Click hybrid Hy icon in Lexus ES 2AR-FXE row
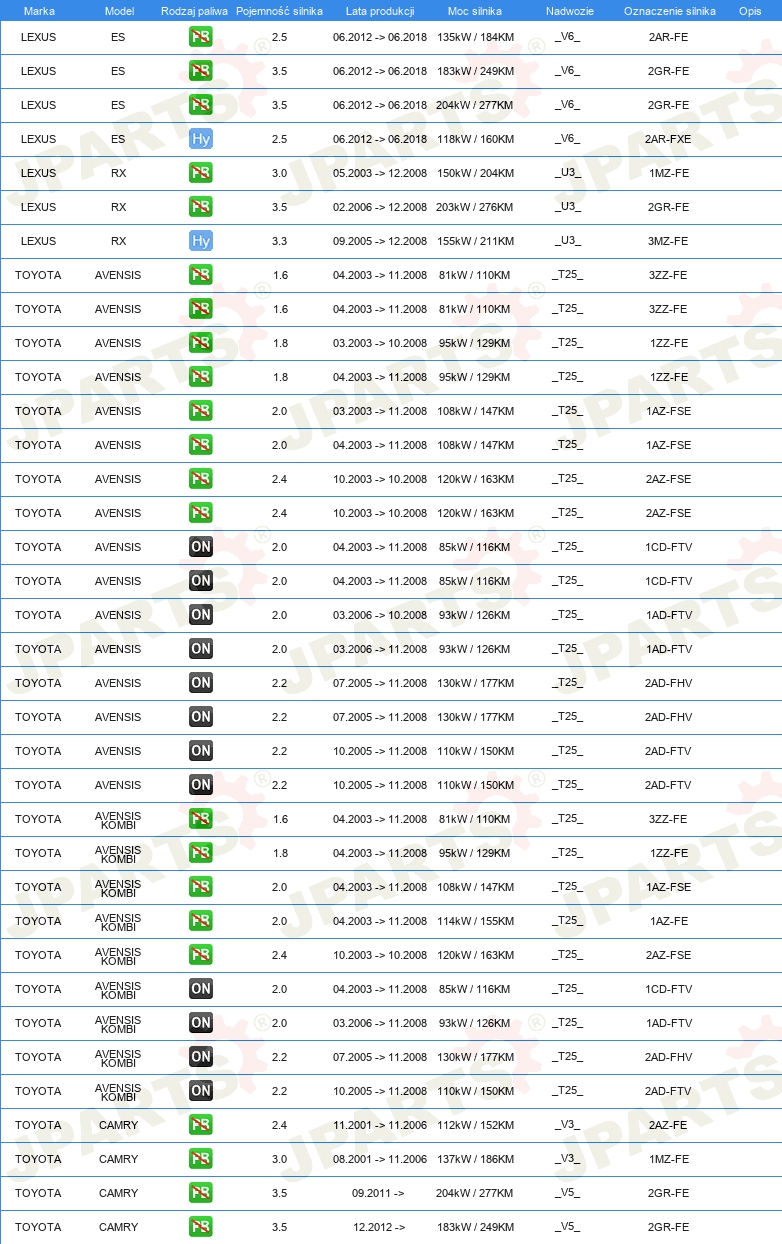Screen dimensions: 782x1244 (x=201, y=139)
